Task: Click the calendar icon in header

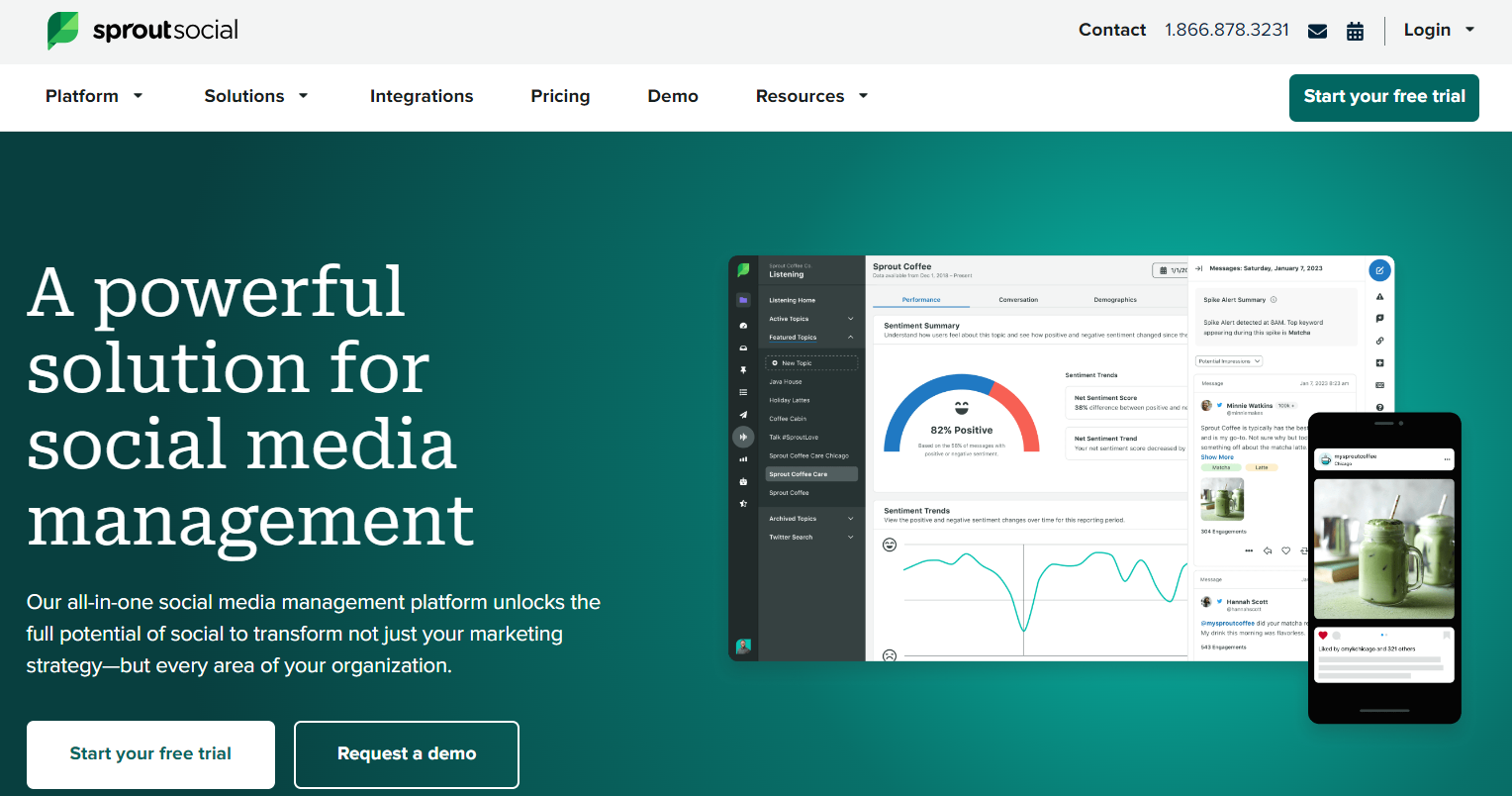Action: 1356,31
